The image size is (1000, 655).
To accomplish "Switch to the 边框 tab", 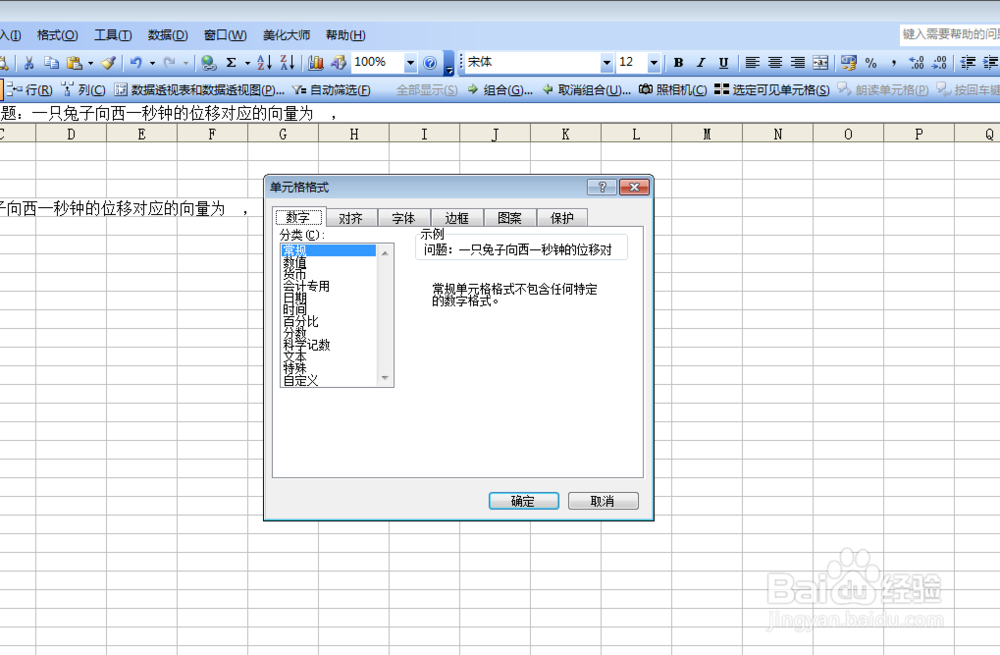I will coord(457,218).
